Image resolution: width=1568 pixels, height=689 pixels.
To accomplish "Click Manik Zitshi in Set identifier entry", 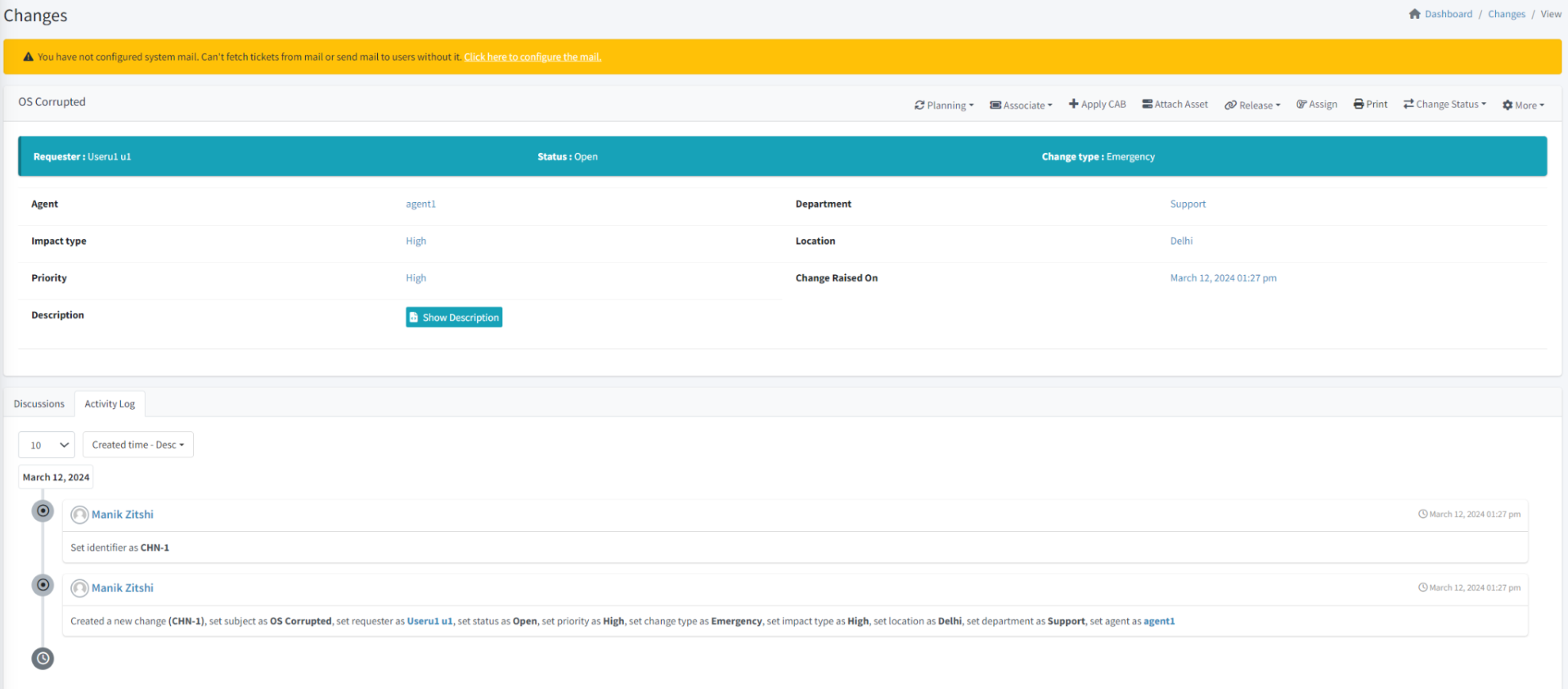I will 123,514.
